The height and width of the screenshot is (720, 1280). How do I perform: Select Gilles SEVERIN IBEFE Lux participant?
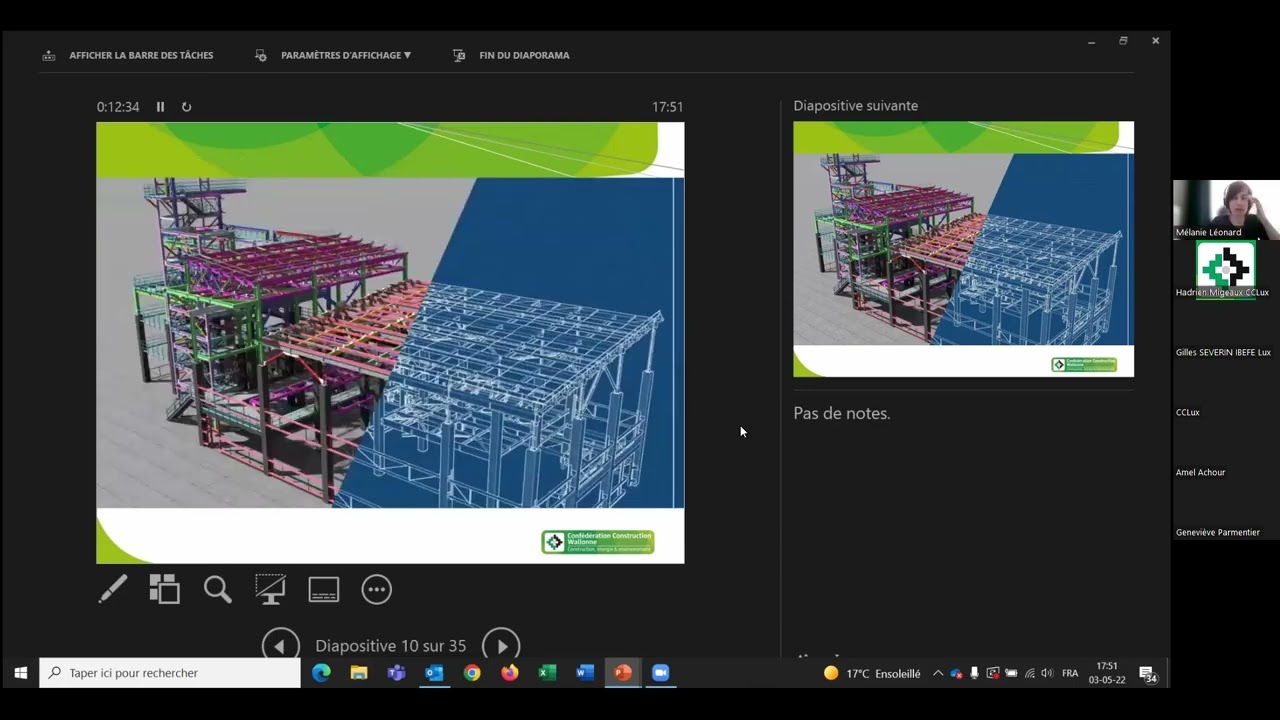coord(1223,352)
